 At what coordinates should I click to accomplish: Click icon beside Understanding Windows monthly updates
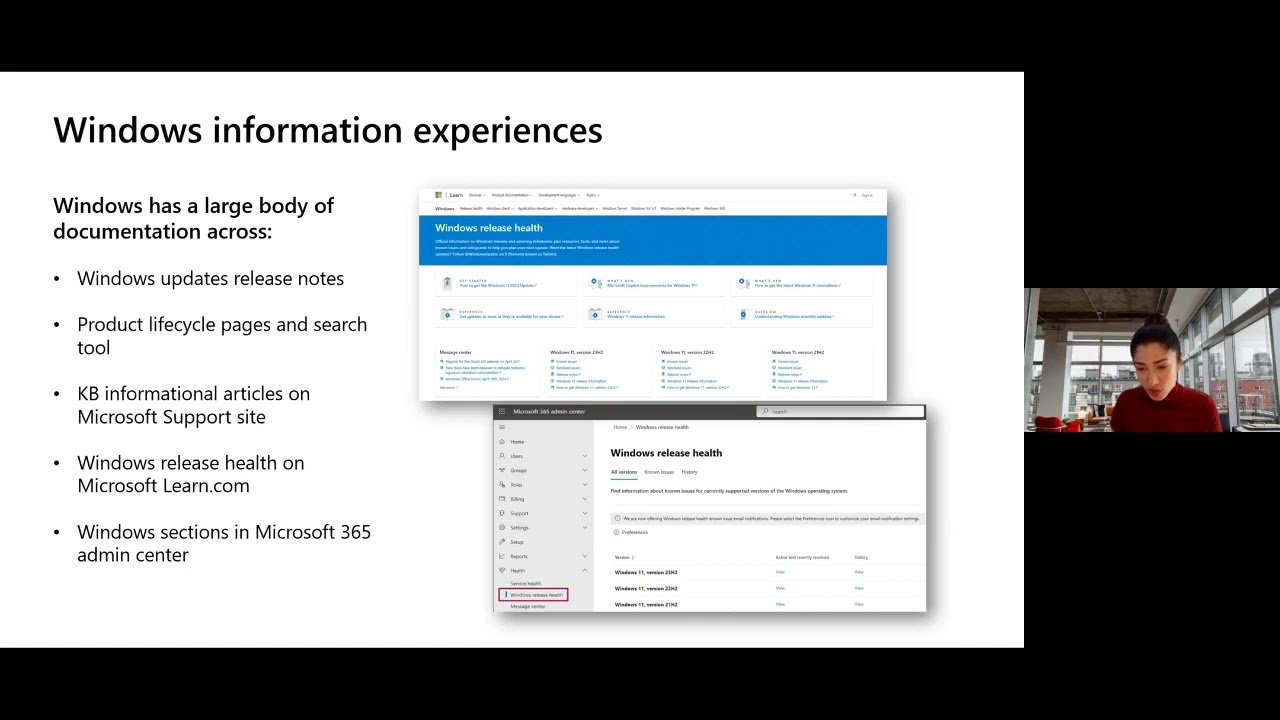(743, 314)
